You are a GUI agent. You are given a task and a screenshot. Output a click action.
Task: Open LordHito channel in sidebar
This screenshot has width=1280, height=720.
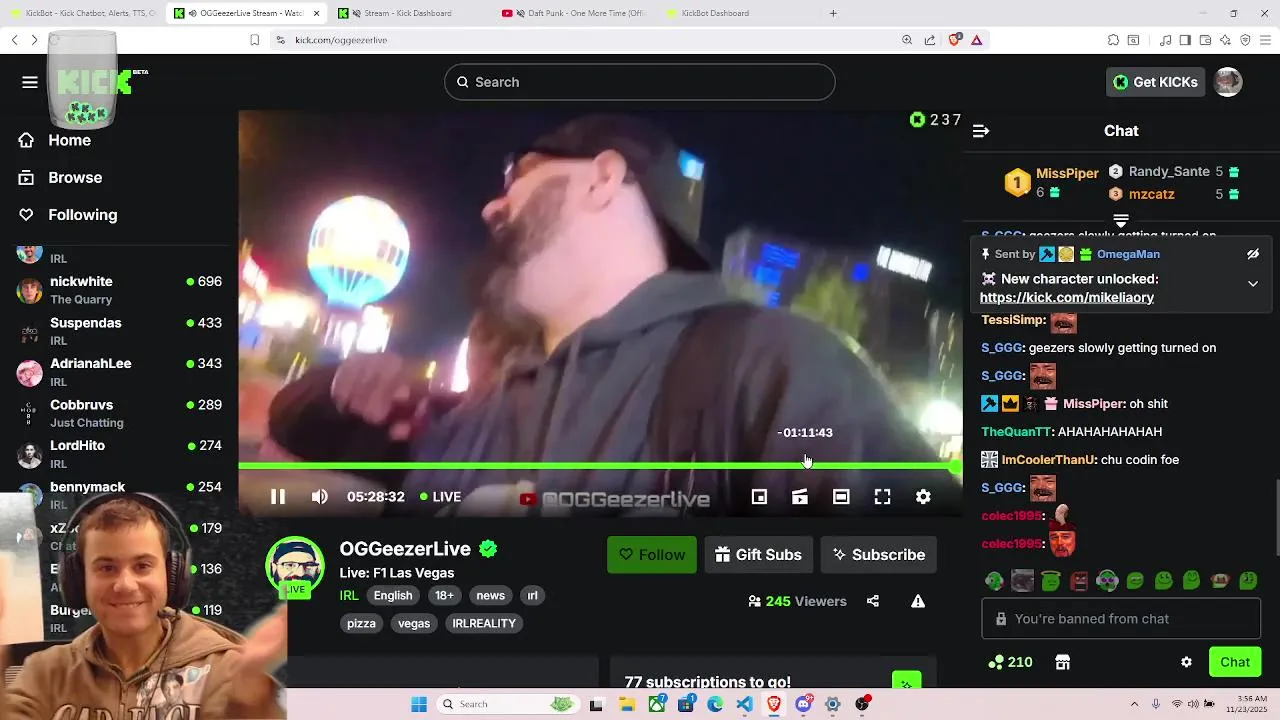coord(119,454)
